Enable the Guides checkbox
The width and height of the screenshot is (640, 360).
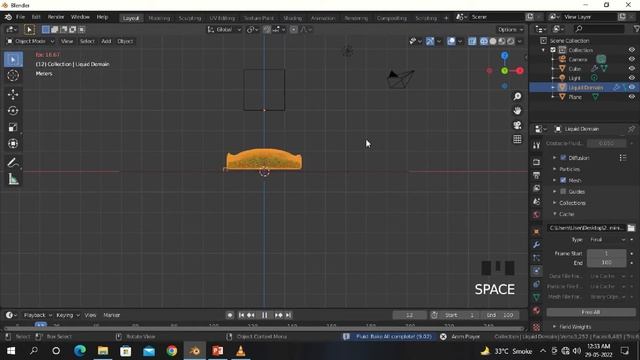click(x=563, y=191)
